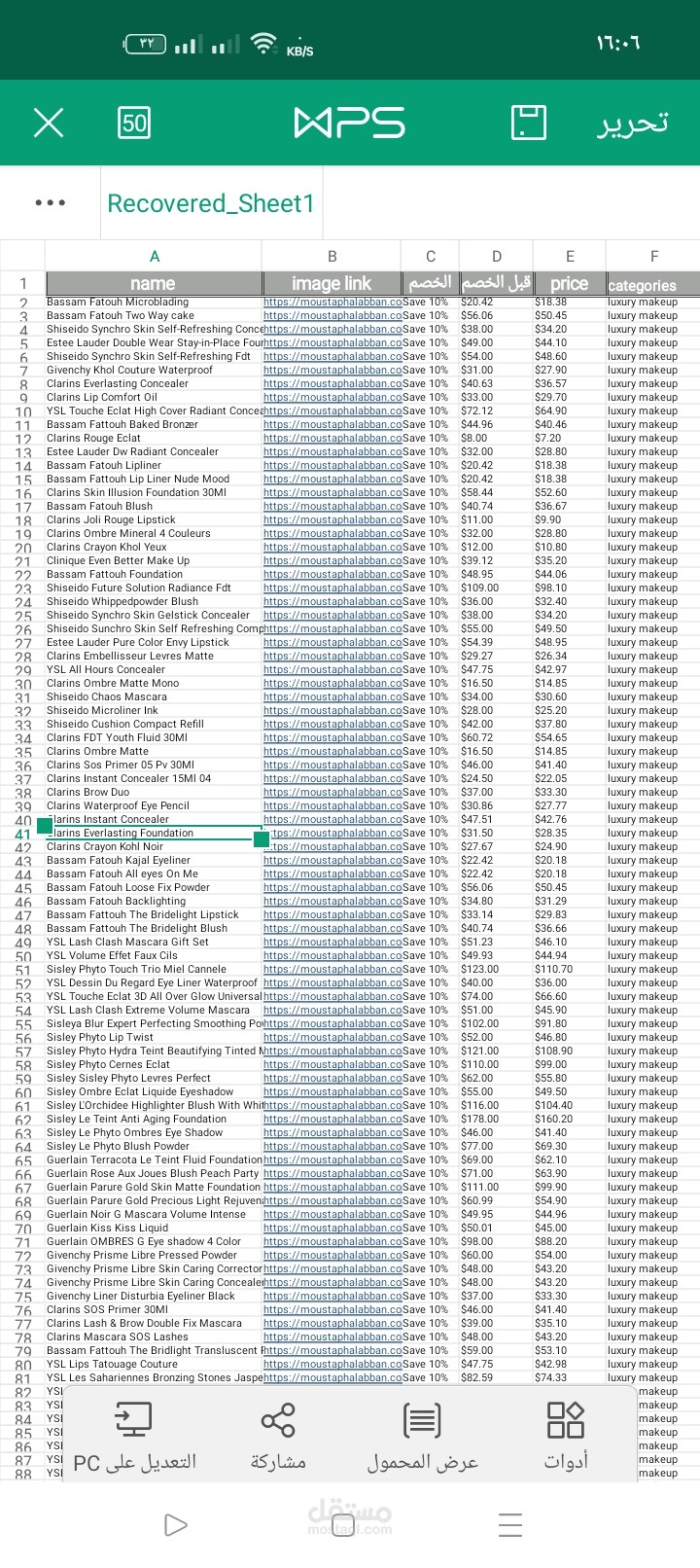The image size is (700, 1568).
Task: Select before-discount cell $109.00
Action: pos(497,588)
